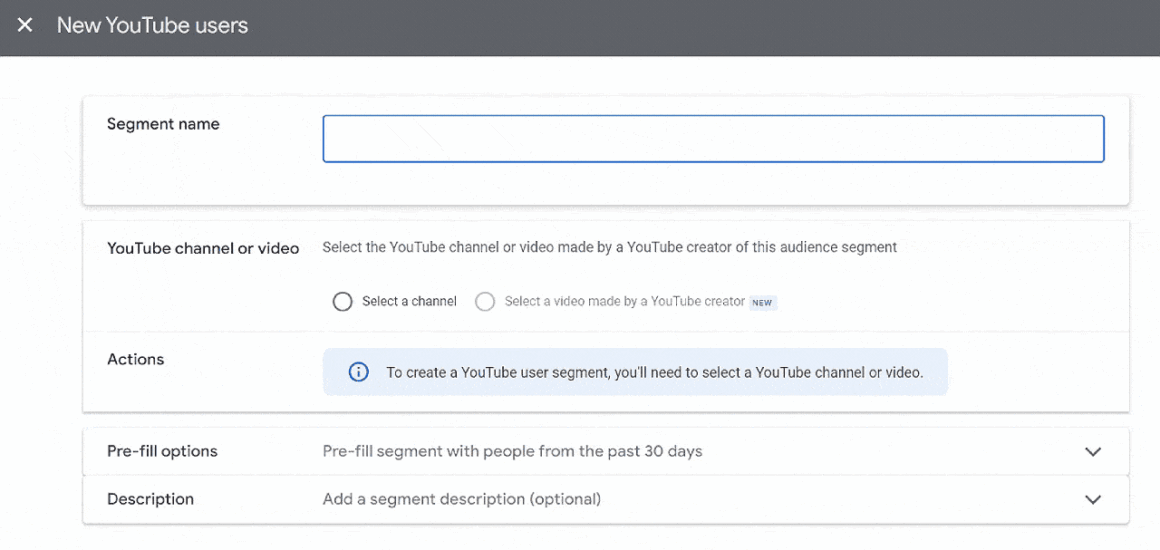The height and width of the screenshot is (550, 1160).
Task: Click the 'New YouTube users' title
Action: pos(152,25)
